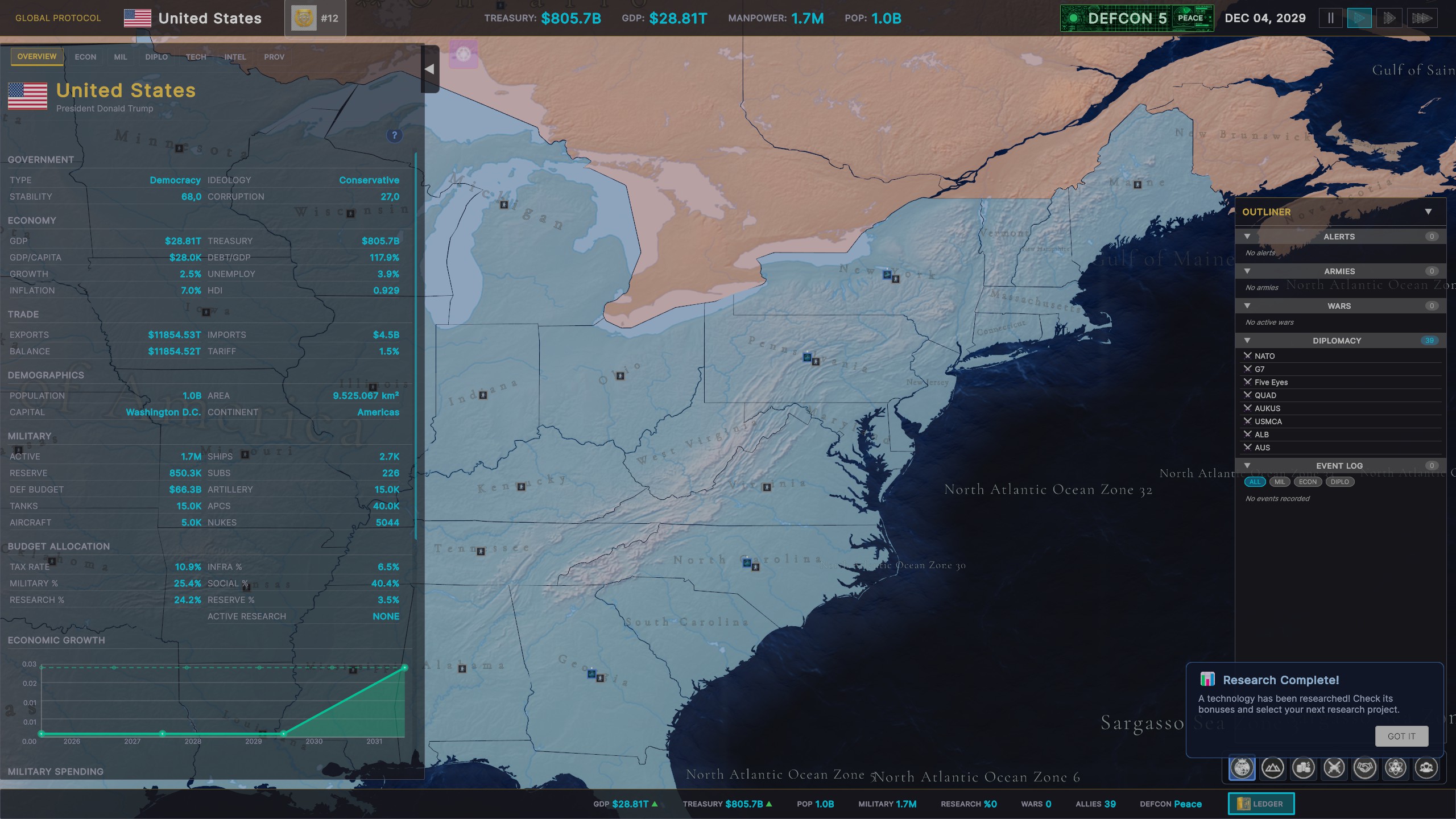Click the crowned globe political map icon
Screen dimensions: 1456x819
1242,768
